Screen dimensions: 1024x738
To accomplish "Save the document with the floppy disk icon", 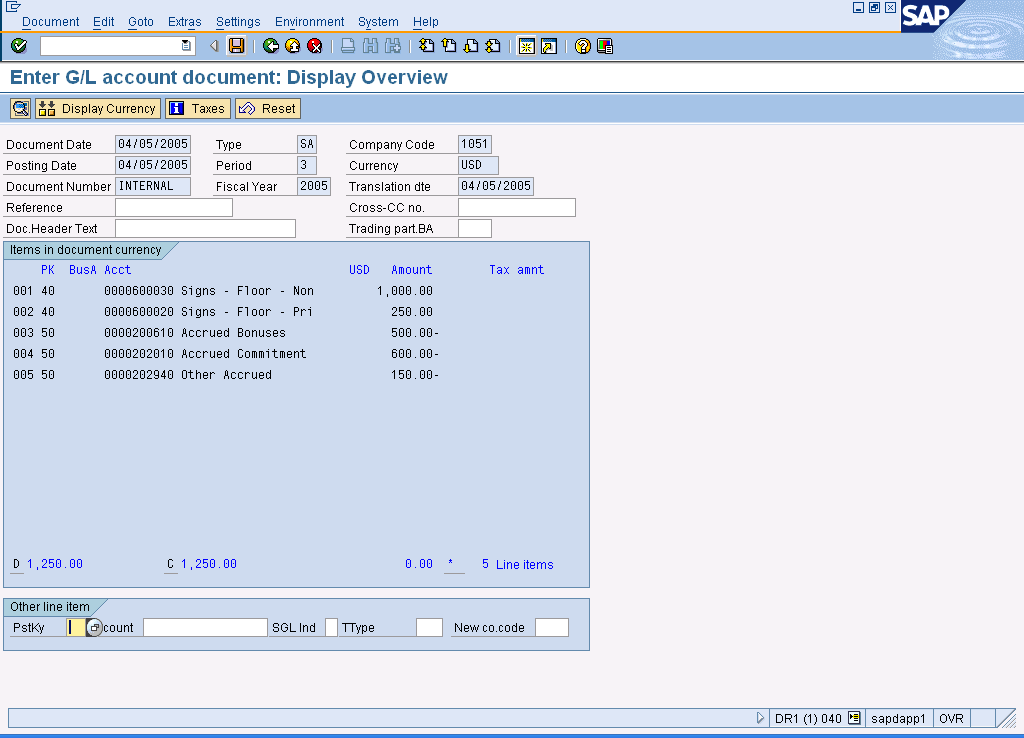I will pyautogui.click(x=236, y=46).
